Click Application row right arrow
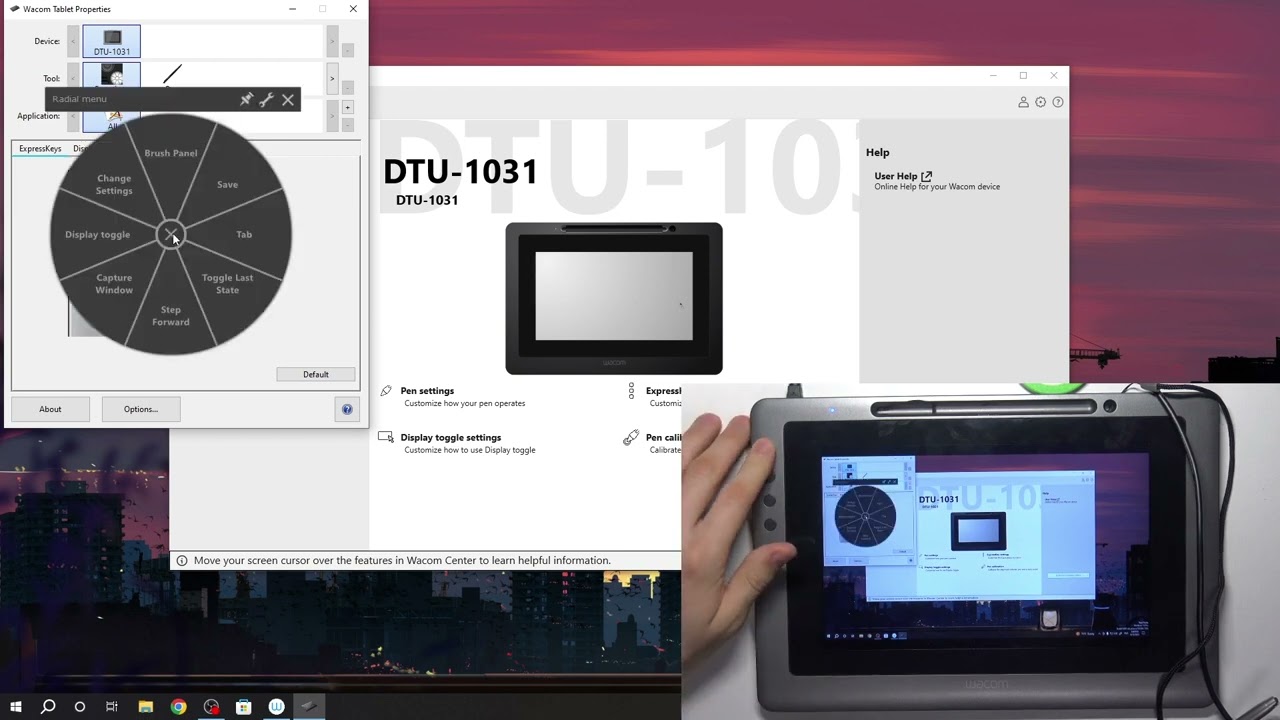Image resolution: width=1280 pixels, height=720 pixels. [332, 116]
